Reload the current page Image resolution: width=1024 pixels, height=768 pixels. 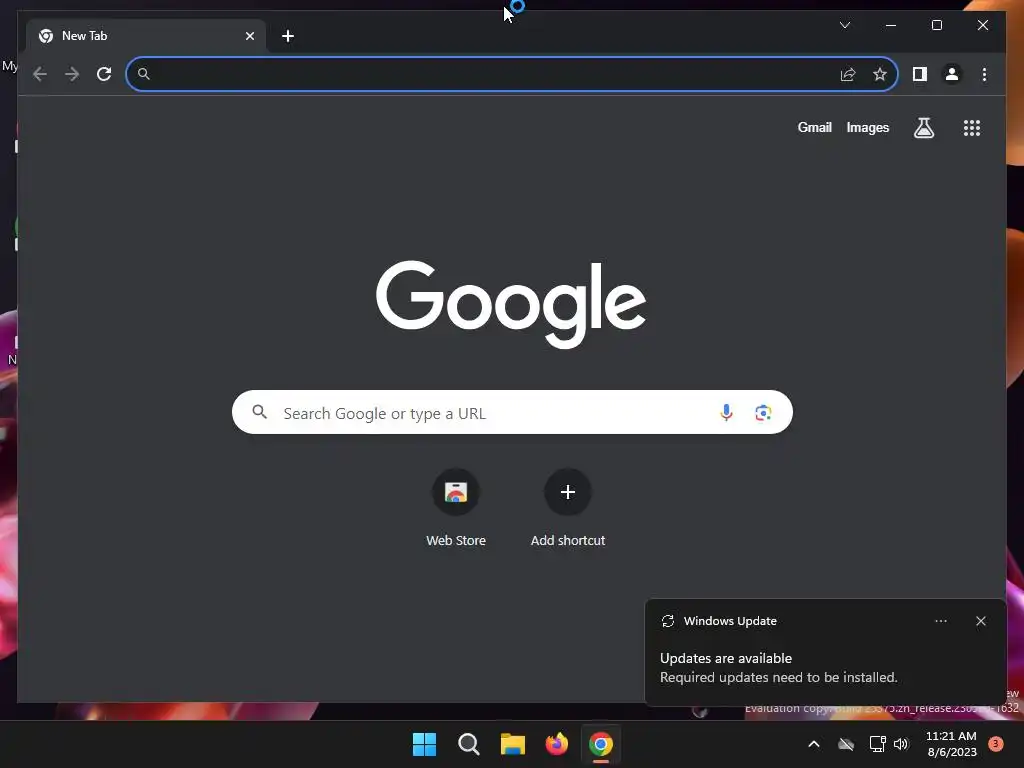coord(104,74)
